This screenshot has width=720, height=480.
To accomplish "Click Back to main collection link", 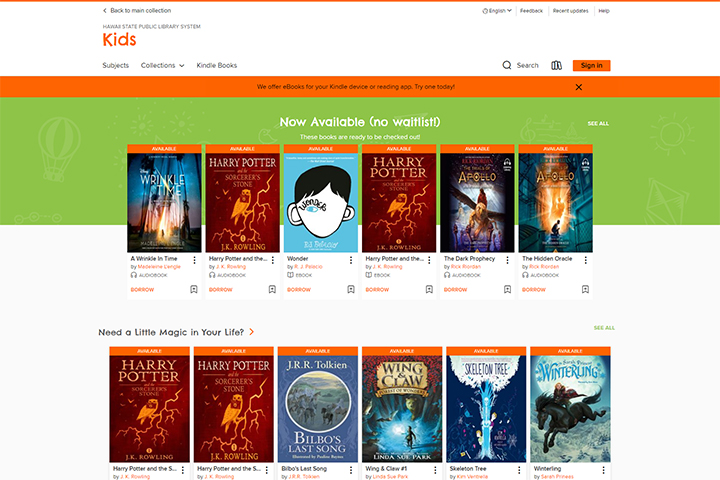I will click(x=141, y=11).
